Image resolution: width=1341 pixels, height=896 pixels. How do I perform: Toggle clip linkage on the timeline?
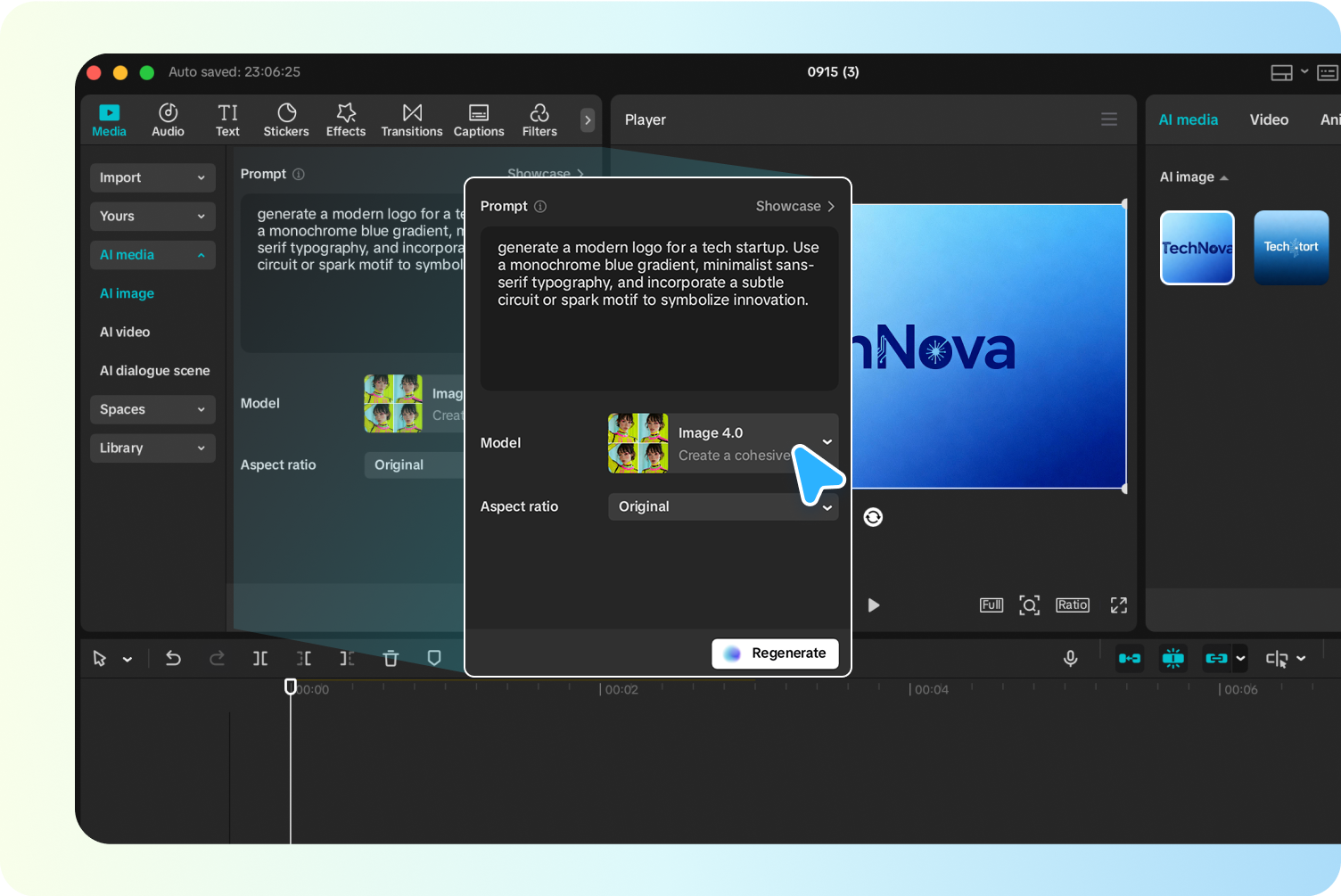(1216, 658)
